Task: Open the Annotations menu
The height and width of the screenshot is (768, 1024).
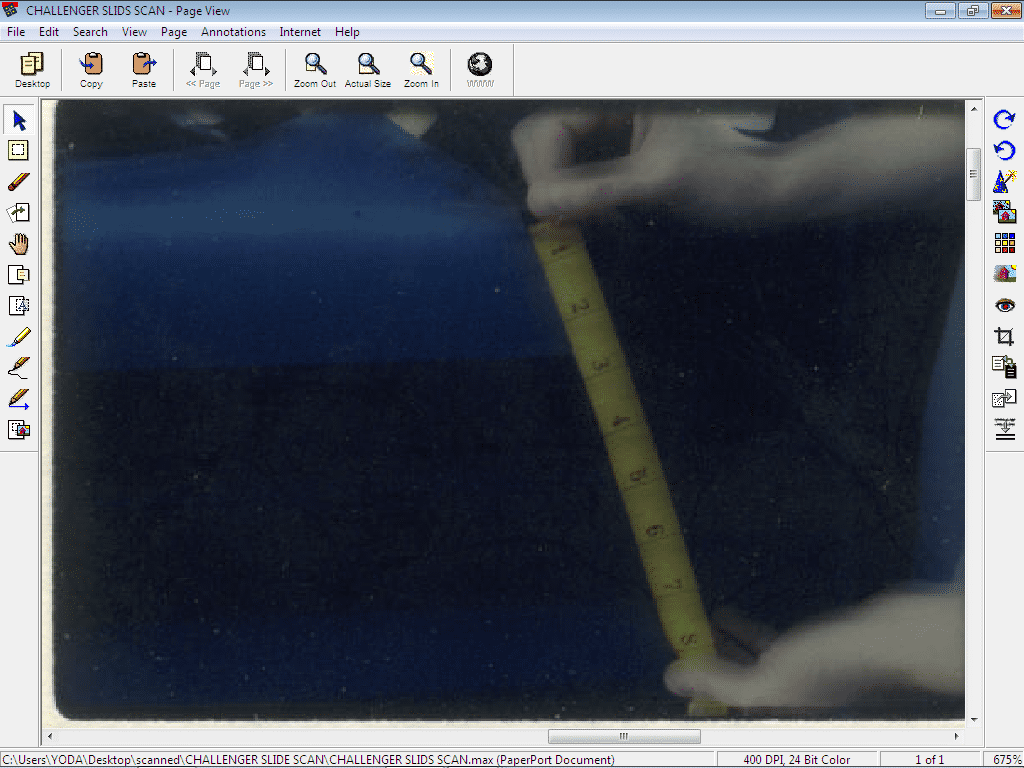Action: (x=233, y=32)
